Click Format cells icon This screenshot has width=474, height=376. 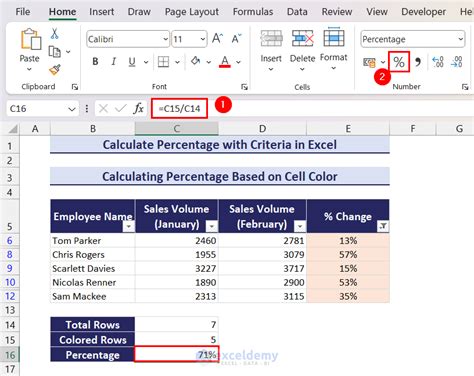click(x=334, y=37)
